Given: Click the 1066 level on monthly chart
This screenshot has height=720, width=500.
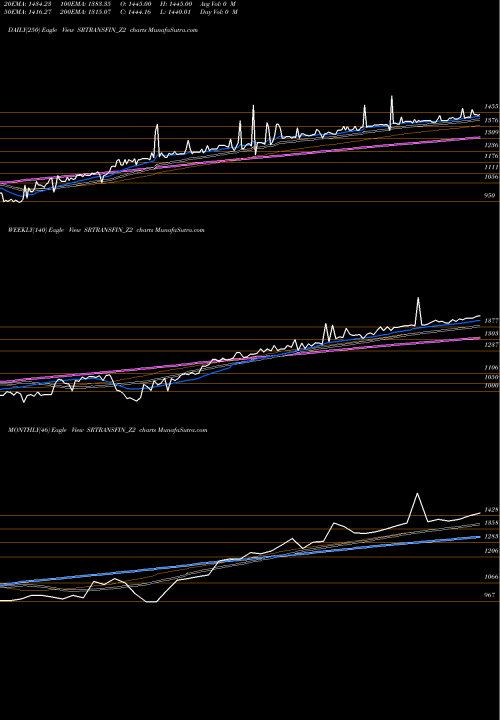Looking at the screenshot, I should [x=492, y=577].
